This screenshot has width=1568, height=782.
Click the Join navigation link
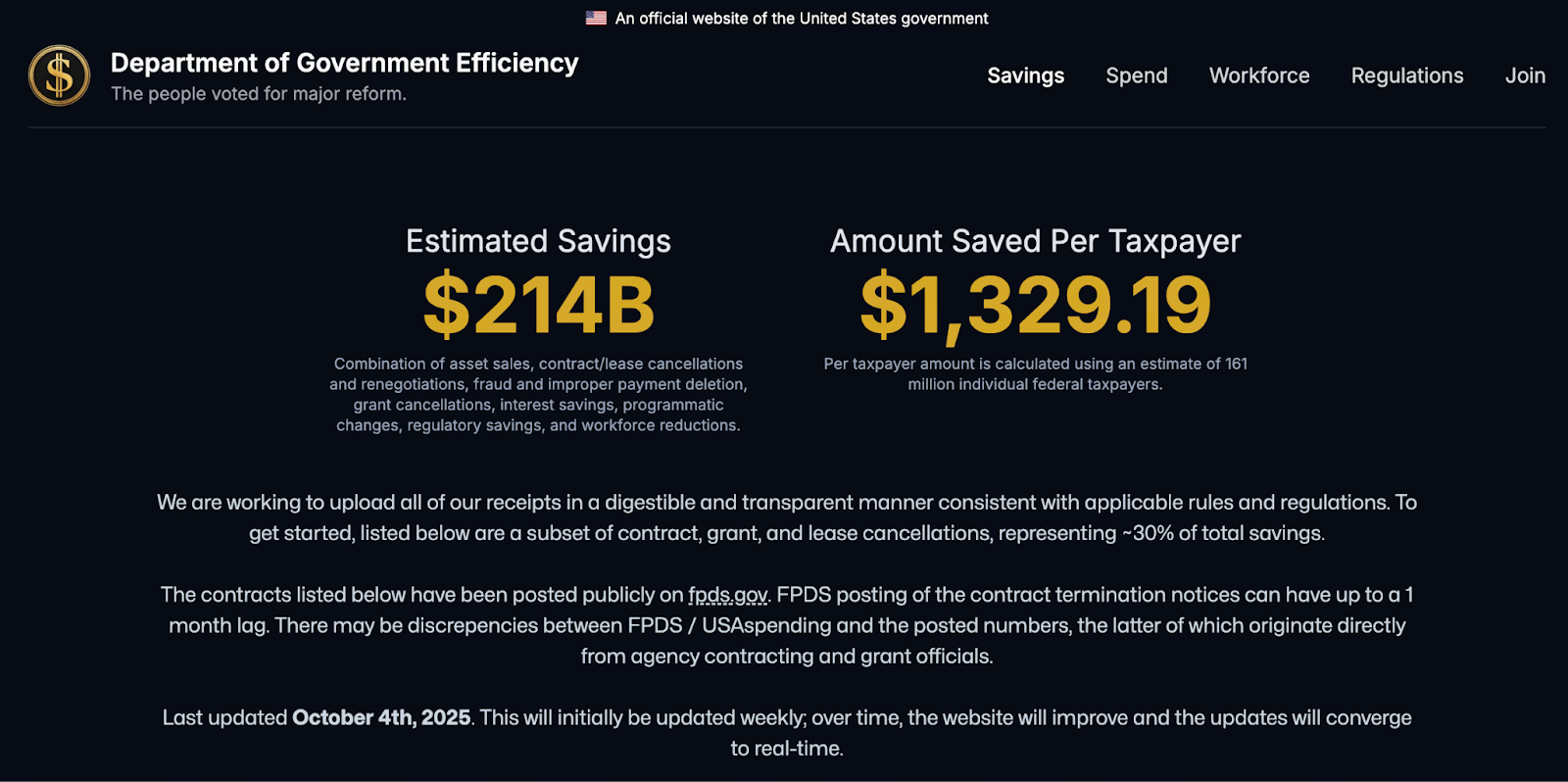pos(1525,75)
